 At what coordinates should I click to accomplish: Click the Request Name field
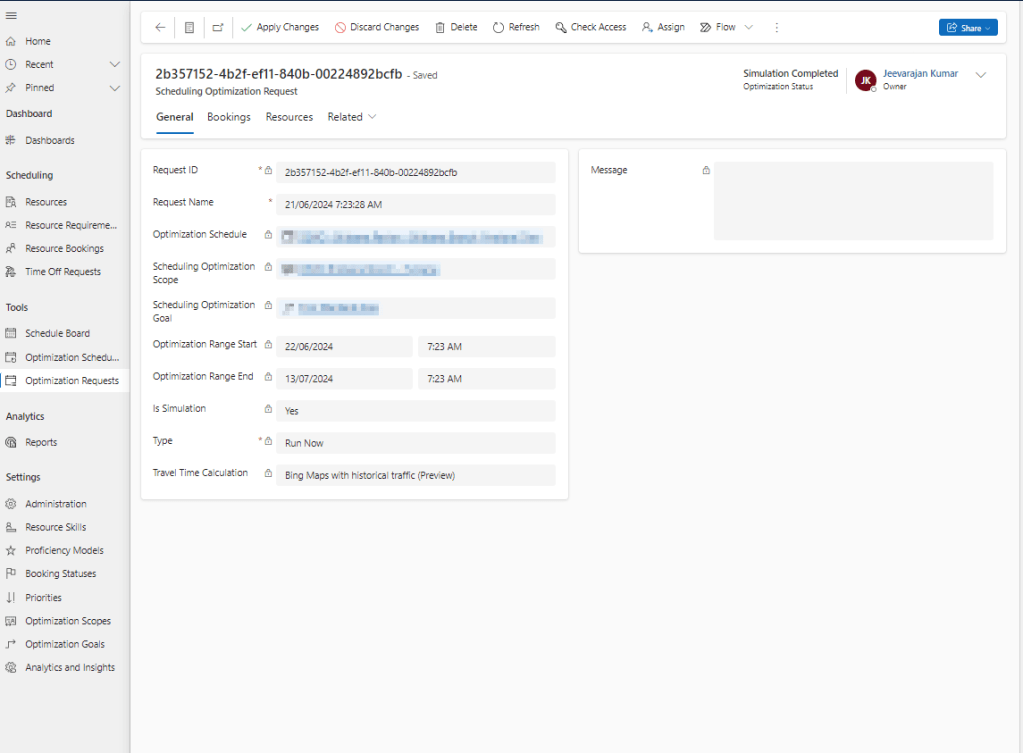[x=415, y=204]
